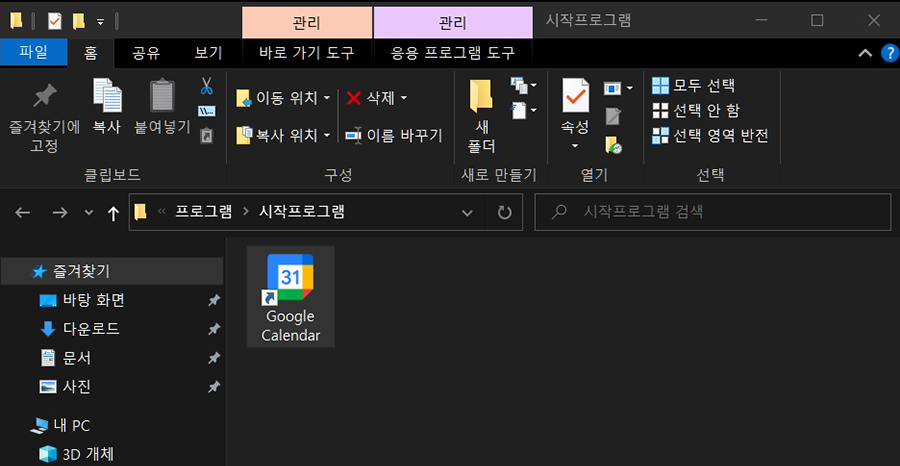Open the address bar history dropdown
This screenshot has height=466, width=900.
[x=467, y=213]
